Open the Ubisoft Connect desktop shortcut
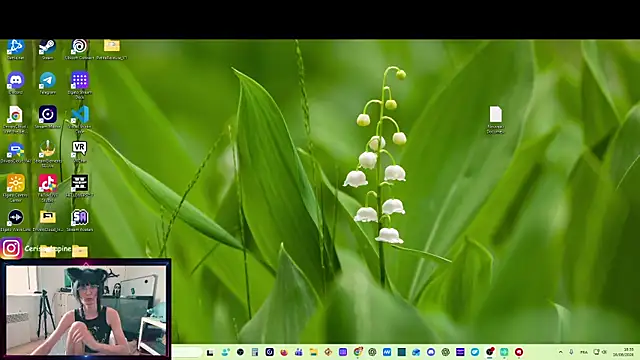The height and width of the screenshot is (360, 640). click(x=79, y=49)
